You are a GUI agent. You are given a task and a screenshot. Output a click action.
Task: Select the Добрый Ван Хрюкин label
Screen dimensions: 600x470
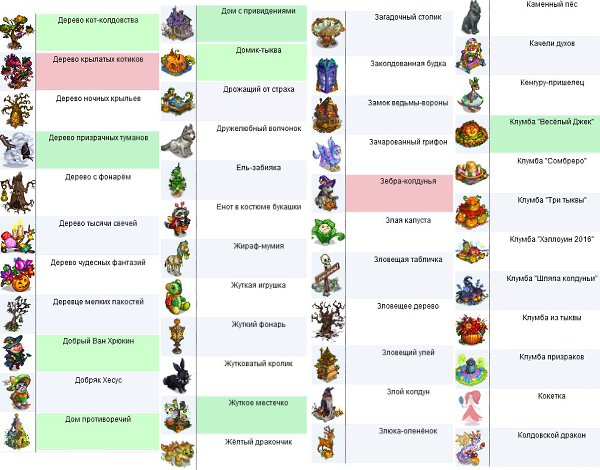pos(98,341)
